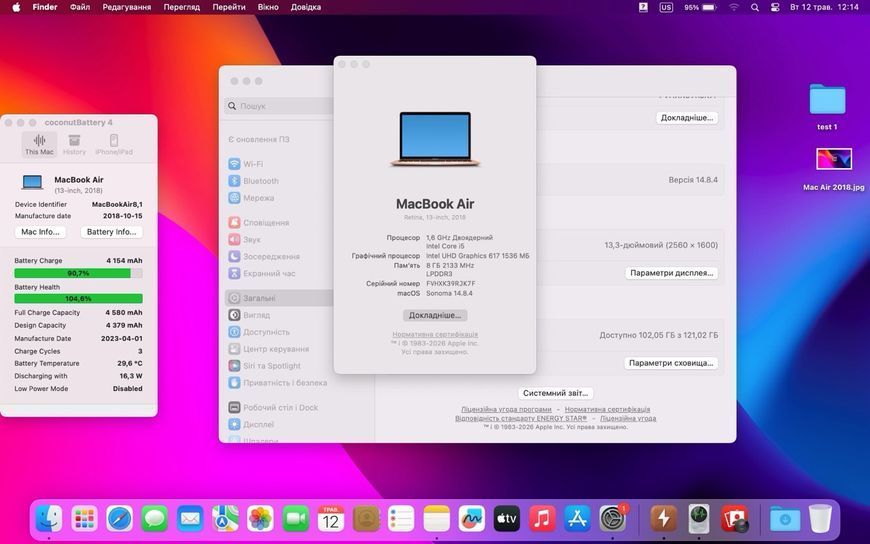Image resolution: width=870 pixels, height=544 pixels.
Task: Click the serial number FVHXK39RJK7F
Action: 451,284
